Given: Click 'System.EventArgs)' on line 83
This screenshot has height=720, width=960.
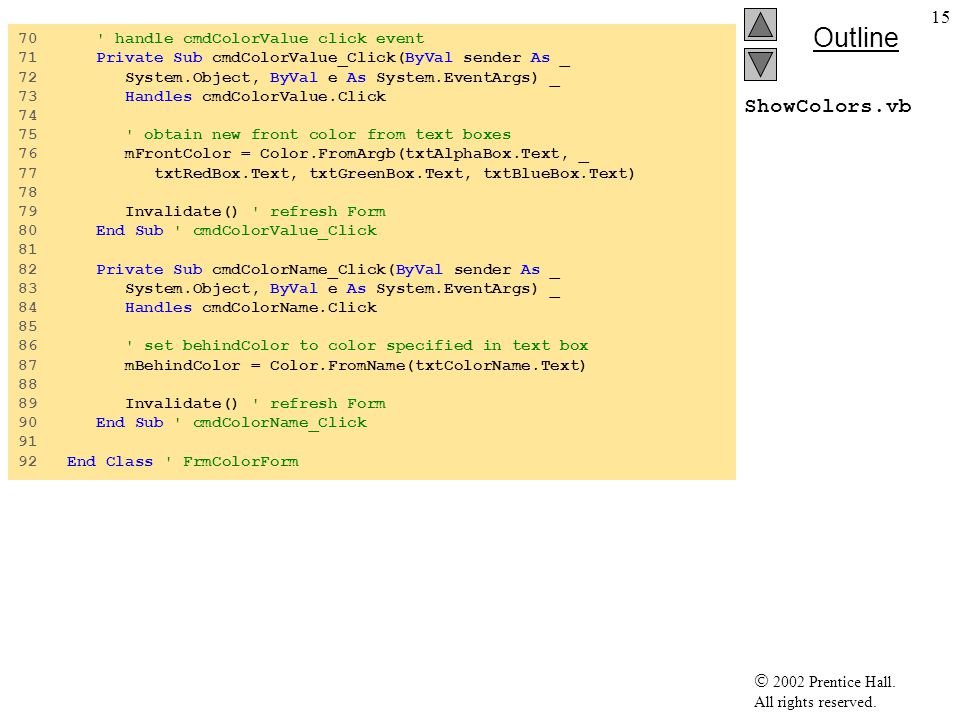Looking at the screenshot, I should tap(457, 288).
